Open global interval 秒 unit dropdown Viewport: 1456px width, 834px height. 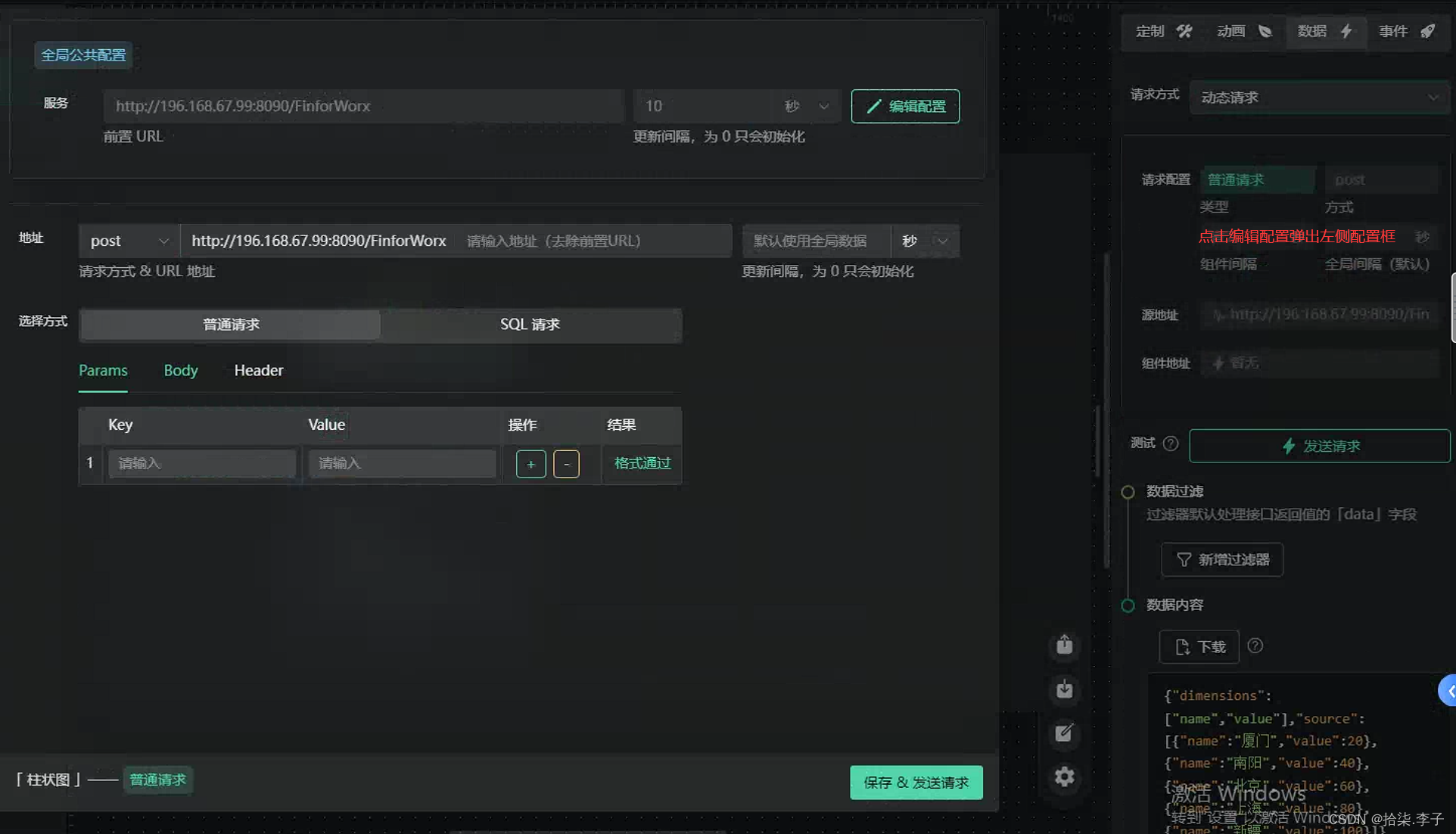pos(807,106)
